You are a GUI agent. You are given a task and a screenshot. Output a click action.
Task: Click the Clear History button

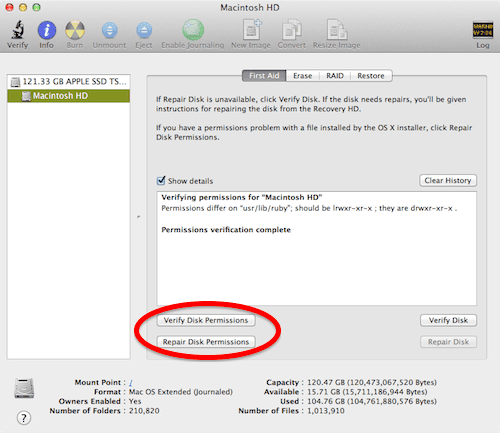point(448,181)
